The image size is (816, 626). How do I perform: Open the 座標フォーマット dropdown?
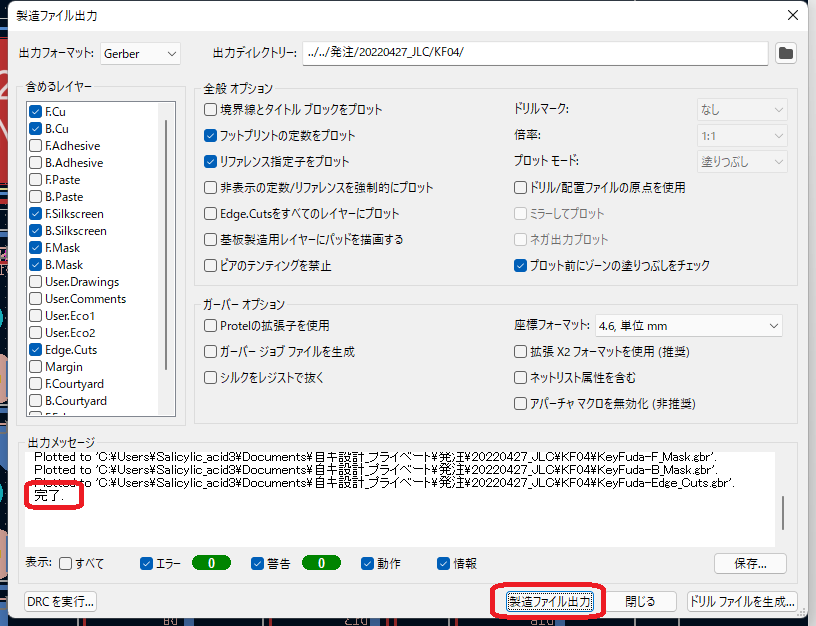coord(688,326)
